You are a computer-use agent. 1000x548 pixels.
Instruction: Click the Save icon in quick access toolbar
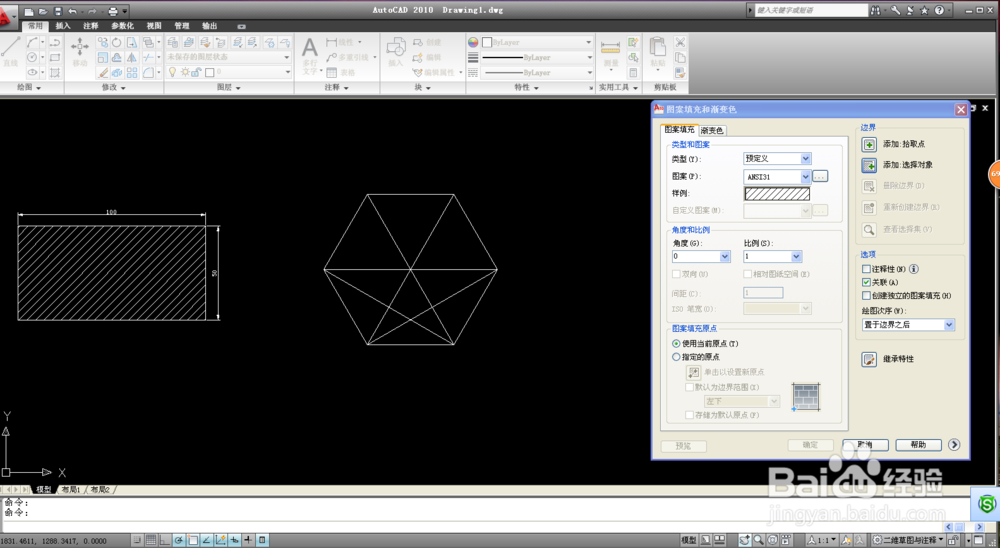click(58, 11)
